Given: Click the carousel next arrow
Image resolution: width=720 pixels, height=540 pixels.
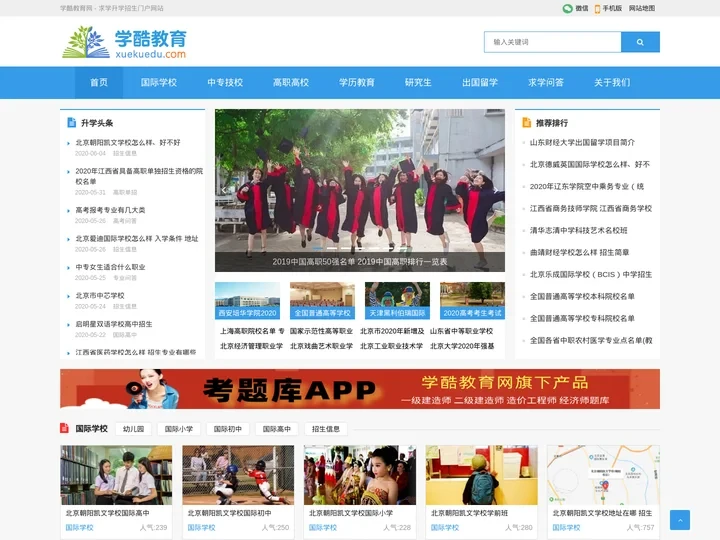Looking at the screenshot, I should click(x=496, y=190).
